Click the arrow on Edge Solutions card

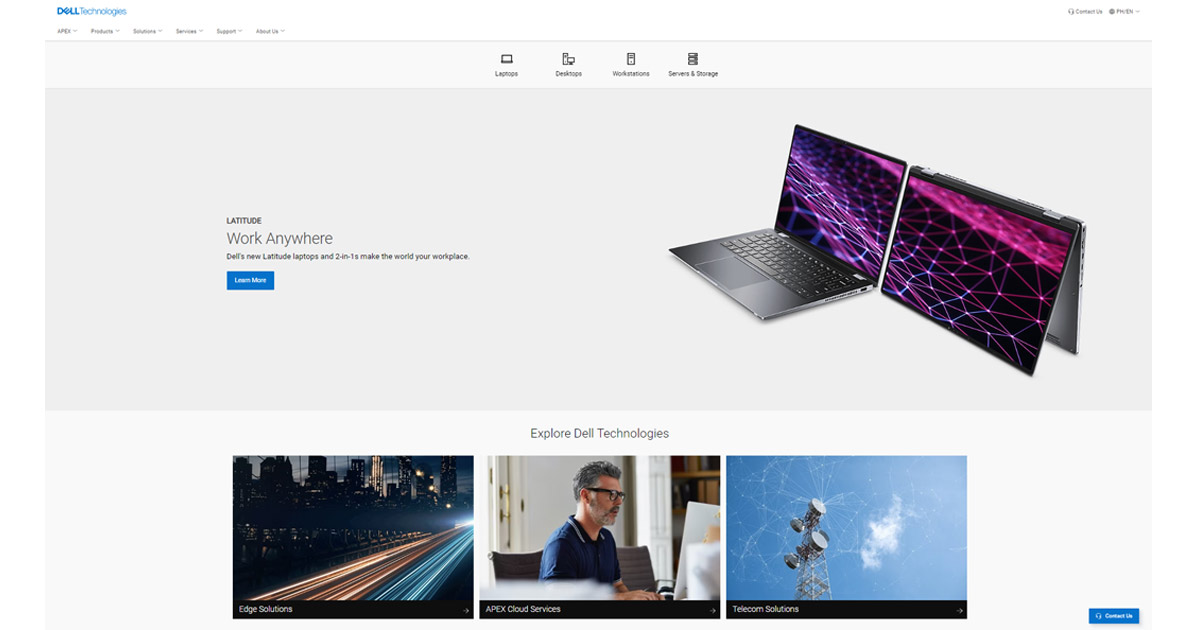click(466, 610)
